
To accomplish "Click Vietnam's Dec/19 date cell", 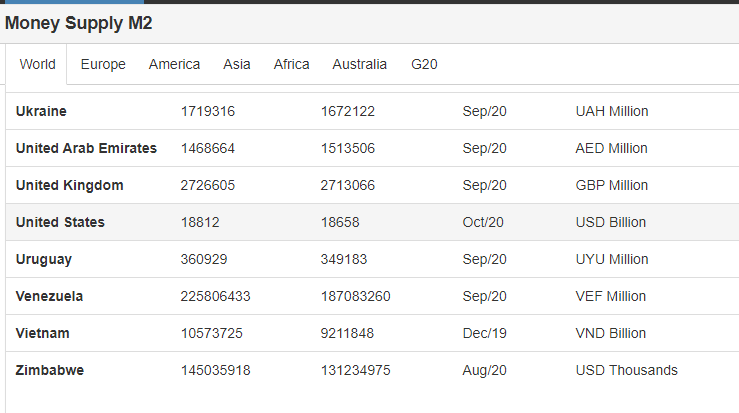I will coord(484,333).
